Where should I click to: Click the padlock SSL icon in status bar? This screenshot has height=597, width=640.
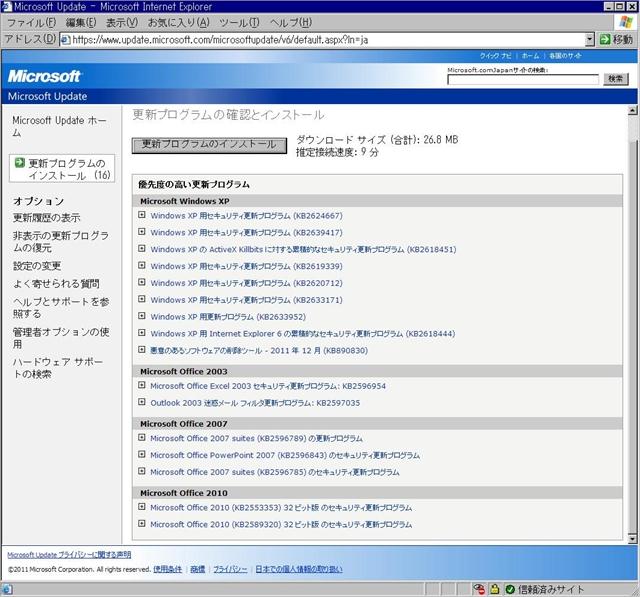click(495, 589)
